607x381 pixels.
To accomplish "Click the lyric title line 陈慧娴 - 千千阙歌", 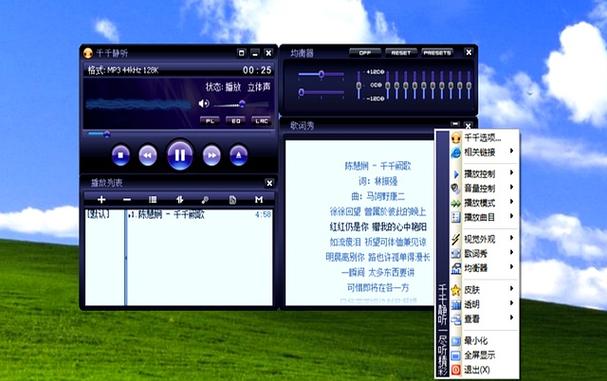I will click(x=377, y=166).
